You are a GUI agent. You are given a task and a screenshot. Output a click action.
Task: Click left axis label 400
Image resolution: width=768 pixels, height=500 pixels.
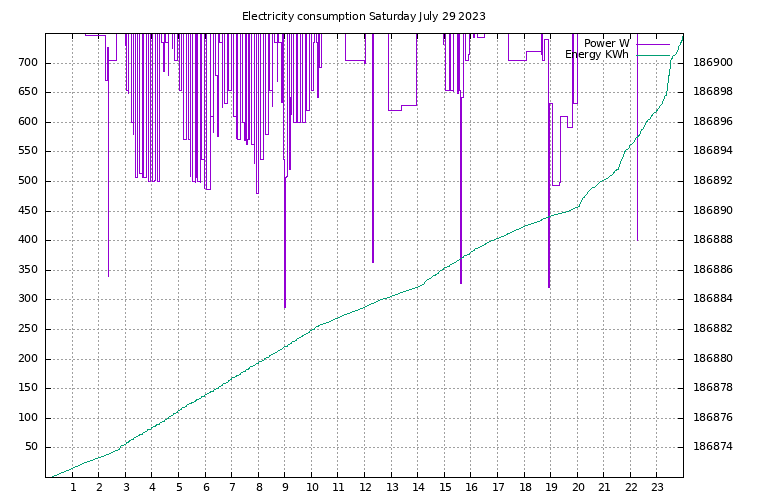28,240
